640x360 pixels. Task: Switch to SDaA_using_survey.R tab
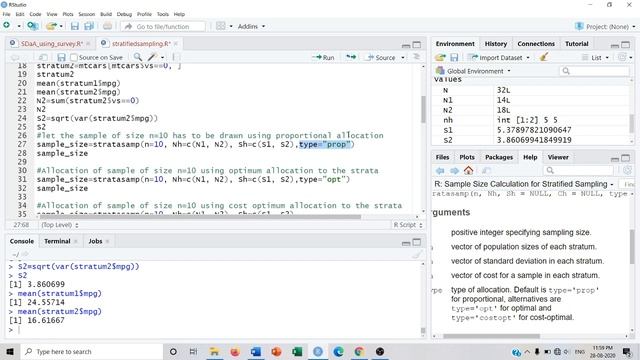[51, 43]
